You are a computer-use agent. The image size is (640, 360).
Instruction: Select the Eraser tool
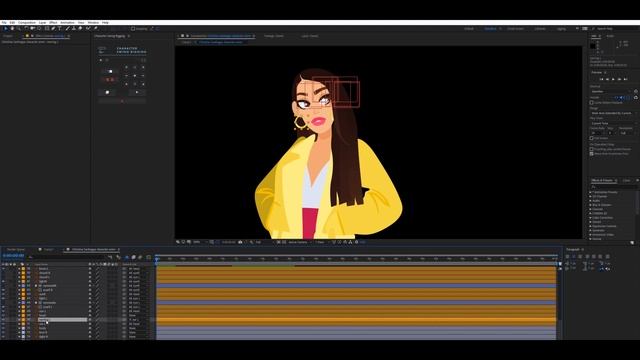pyautogui.click(x=80, y=29)
